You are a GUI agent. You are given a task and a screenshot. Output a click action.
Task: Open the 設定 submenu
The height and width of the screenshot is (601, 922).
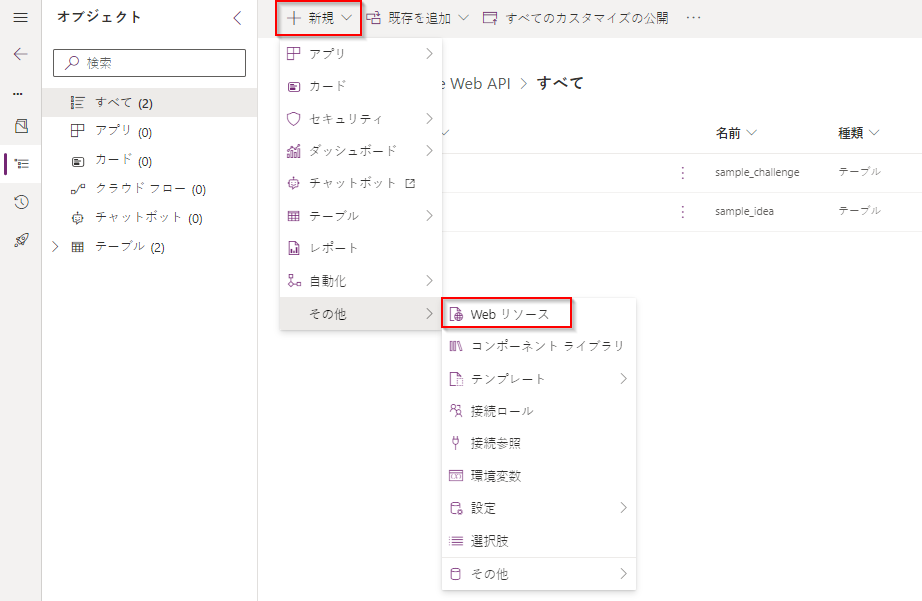coord(539,508)
